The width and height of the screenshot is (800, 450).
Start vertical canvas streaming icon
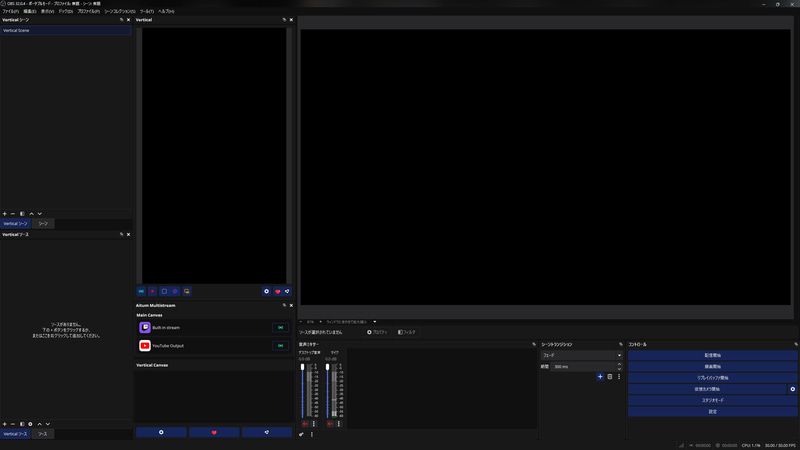tap(141, 291)
